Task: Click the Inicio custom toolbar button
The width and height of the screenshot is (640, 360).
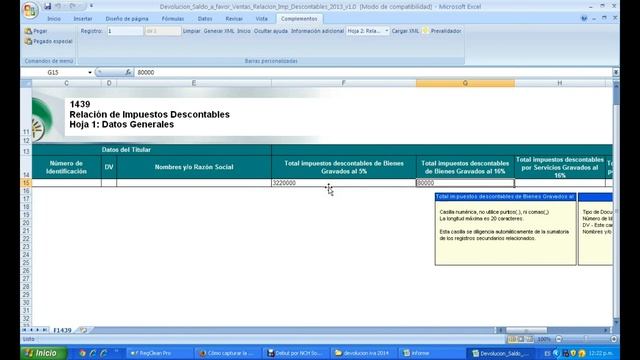Action: click(244, 31)
